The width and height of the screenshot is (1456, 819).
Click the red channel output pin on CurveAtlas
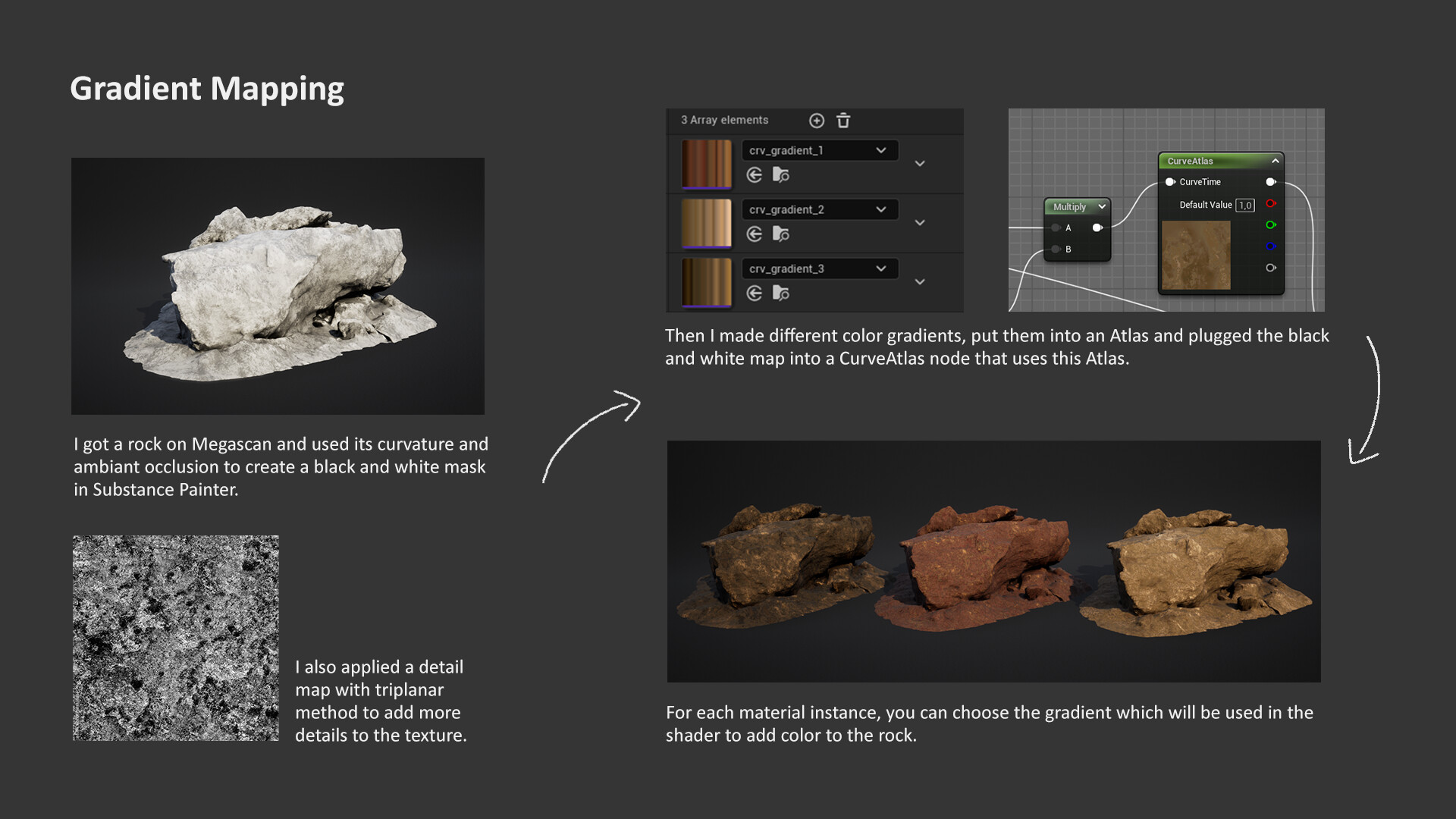(x=1271, y=204)
